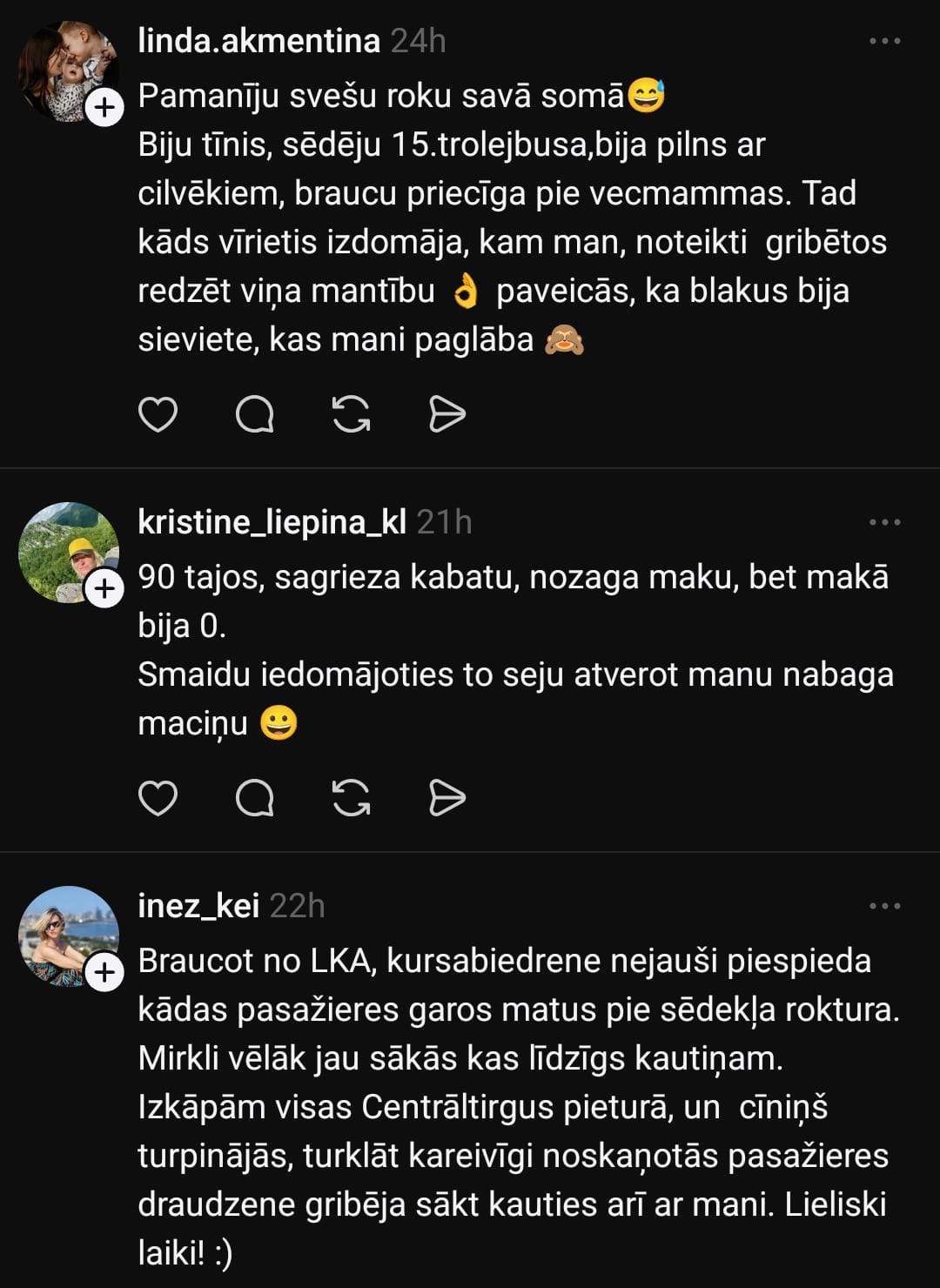Comment on kristine_liepina_kl's post
The height and width of the screenshot is (1288, 940).
point(255,798)
